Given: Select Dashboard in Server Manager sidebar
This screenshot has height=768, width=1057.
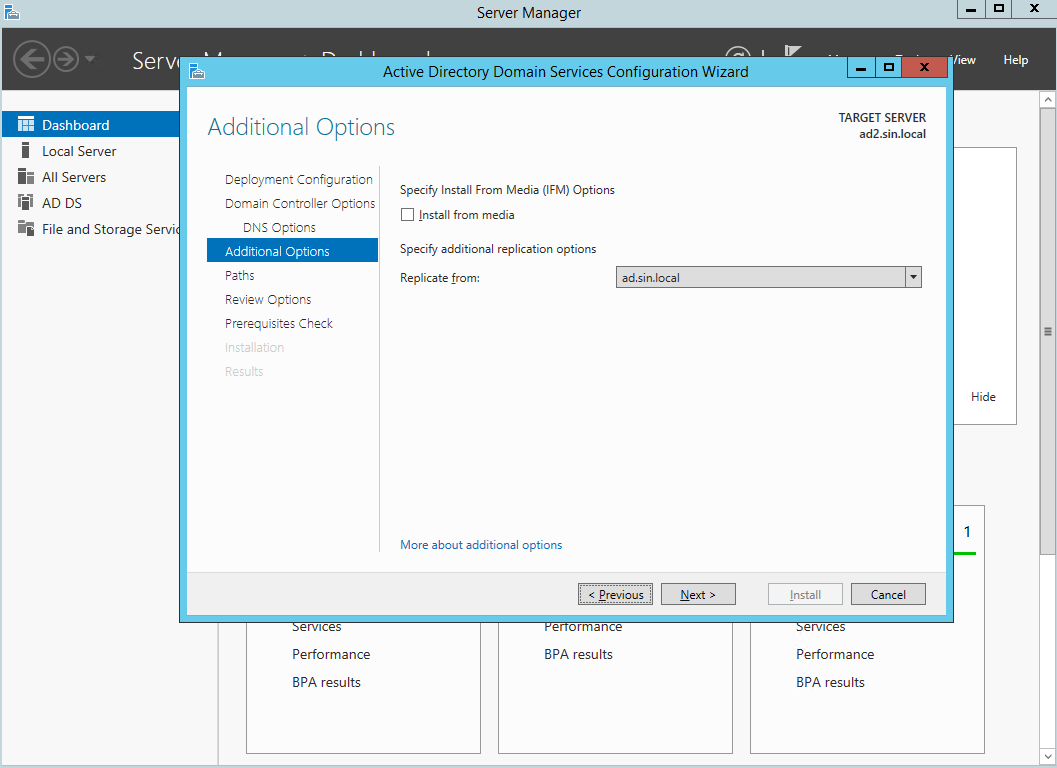Looking at the screenshot, I should 90,125.
